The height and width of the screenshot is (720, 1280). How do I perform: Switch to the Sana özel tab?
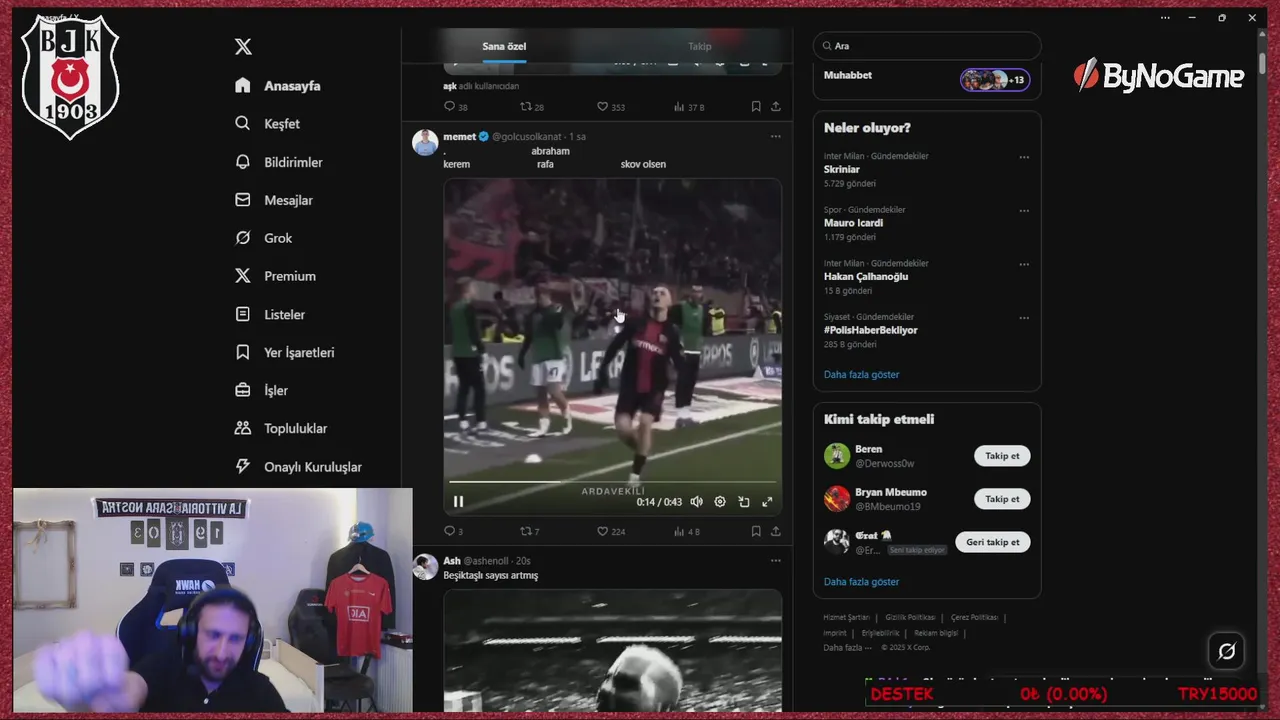[504, 46]
